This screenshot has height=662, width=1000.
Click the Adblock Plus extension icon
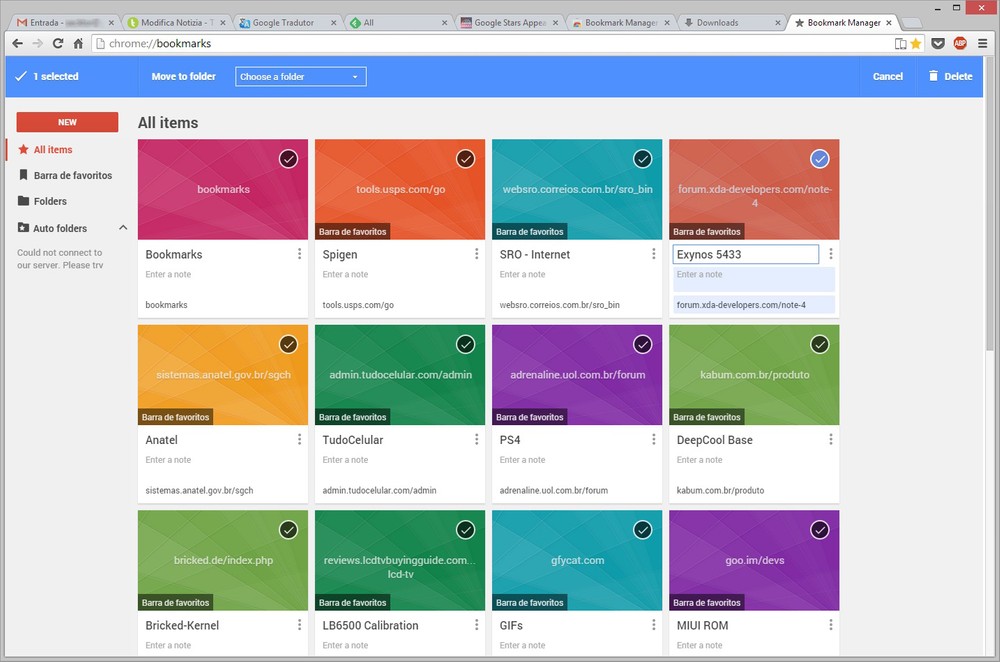click(x=960, y=44)
